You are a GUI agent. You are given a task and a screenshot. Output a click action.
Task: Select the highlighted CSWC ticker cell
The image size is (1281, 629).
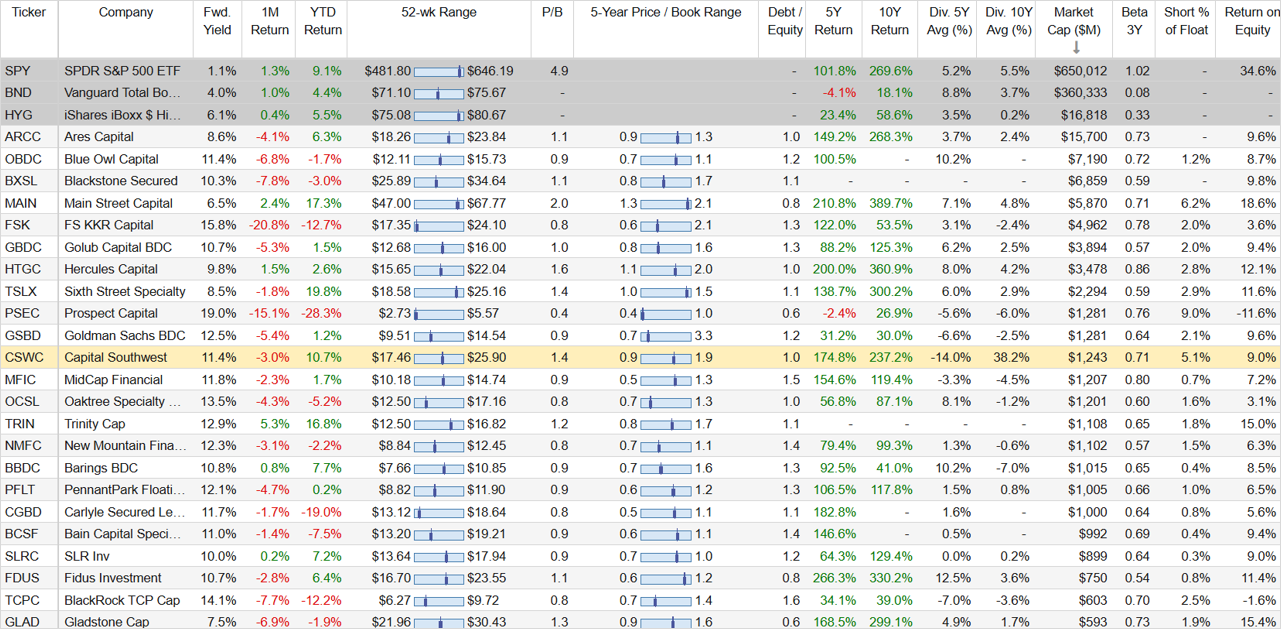24,357
